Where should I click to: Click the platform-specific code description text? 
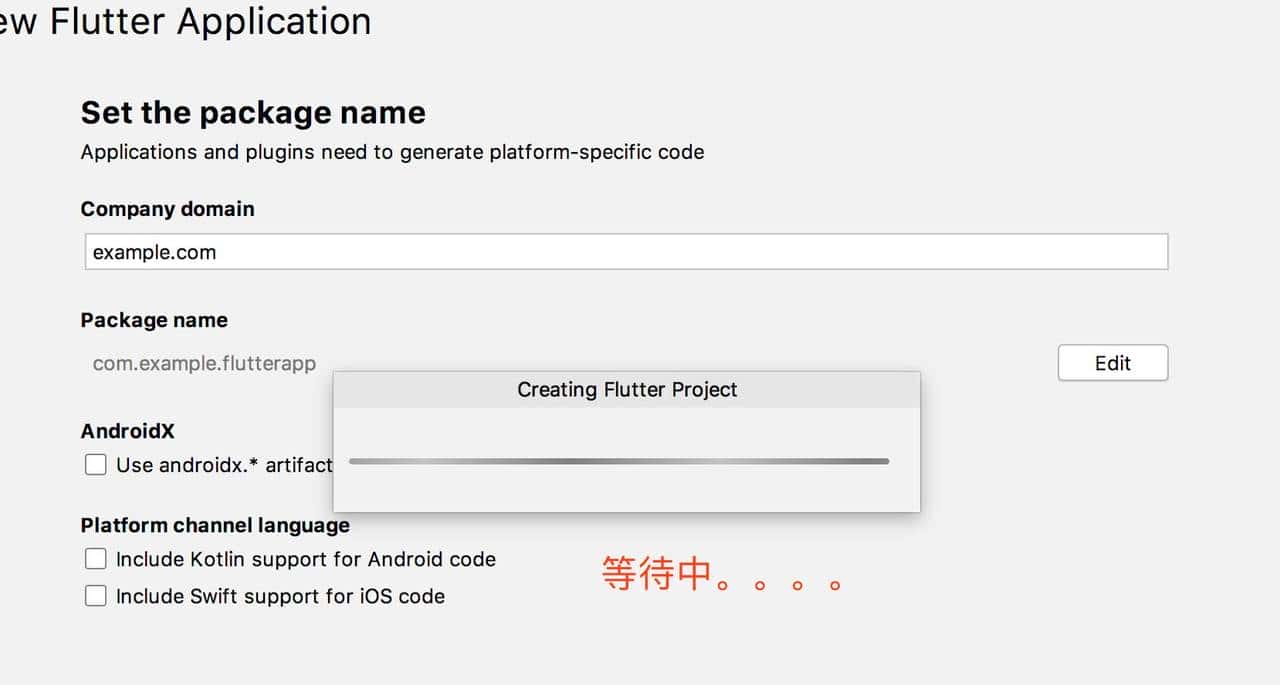point(392,152)
